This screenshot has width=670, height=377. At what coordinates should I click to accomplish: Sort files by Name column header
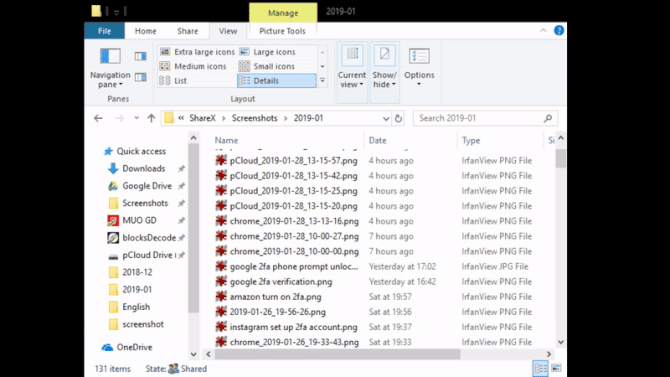pos(226,140)
